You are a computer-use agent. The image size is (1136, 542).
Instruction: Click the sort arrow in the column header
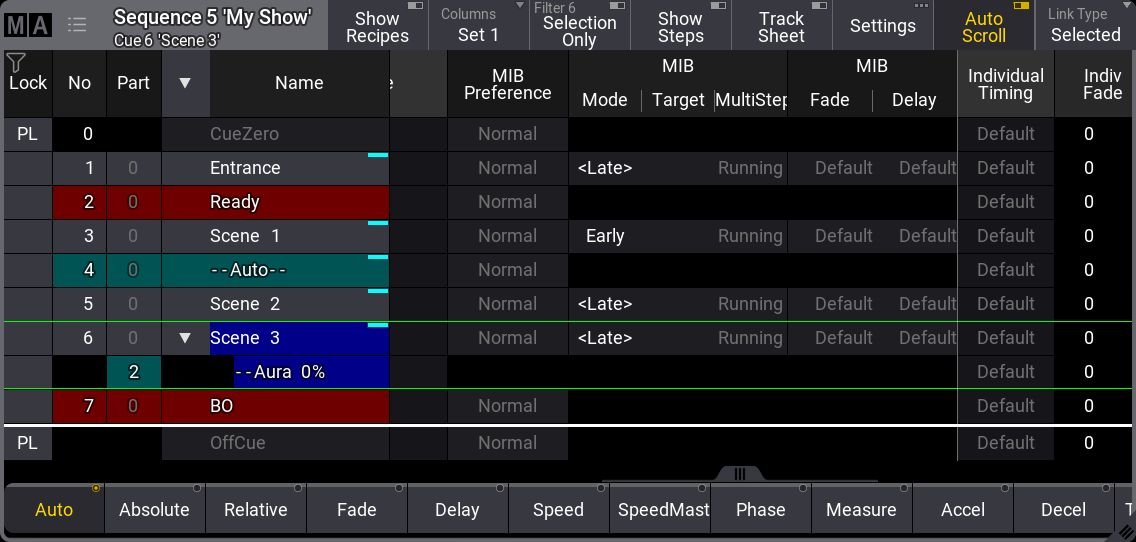point(185,83)
